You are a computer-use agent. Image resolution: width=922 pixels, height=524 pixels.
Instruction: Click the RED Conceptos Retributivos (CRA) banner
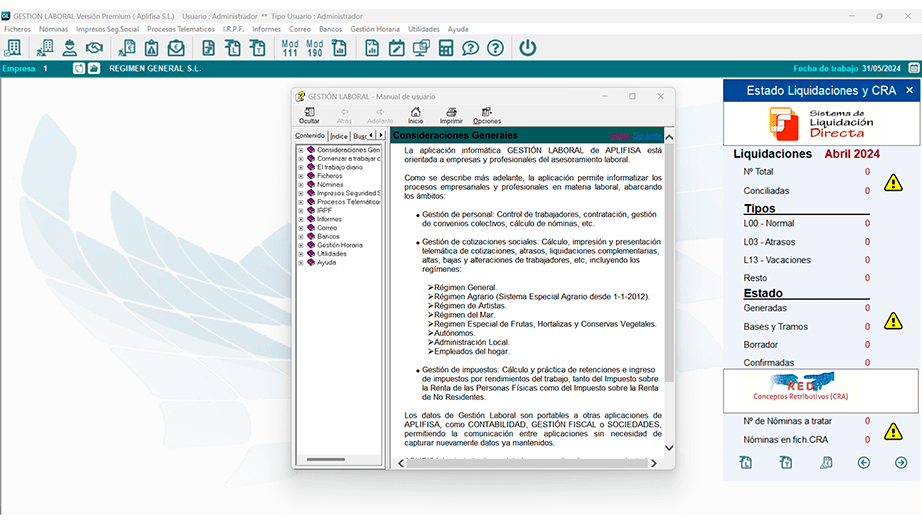coord(820,391)
